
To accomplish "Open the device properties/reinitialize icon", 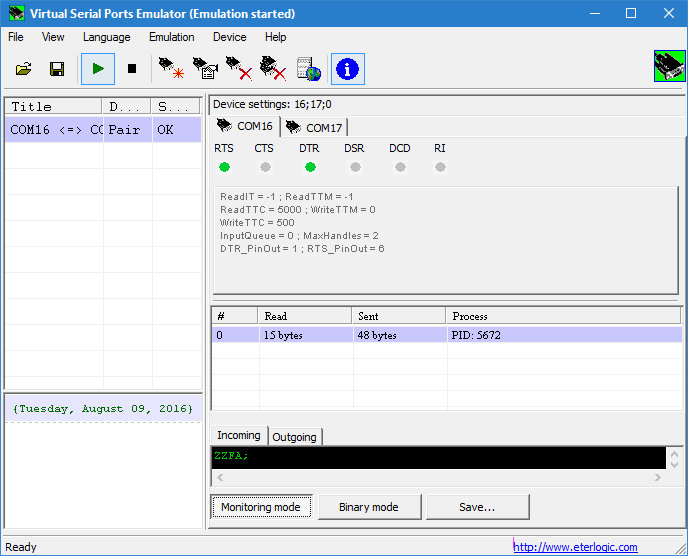I will coord(205,69).
